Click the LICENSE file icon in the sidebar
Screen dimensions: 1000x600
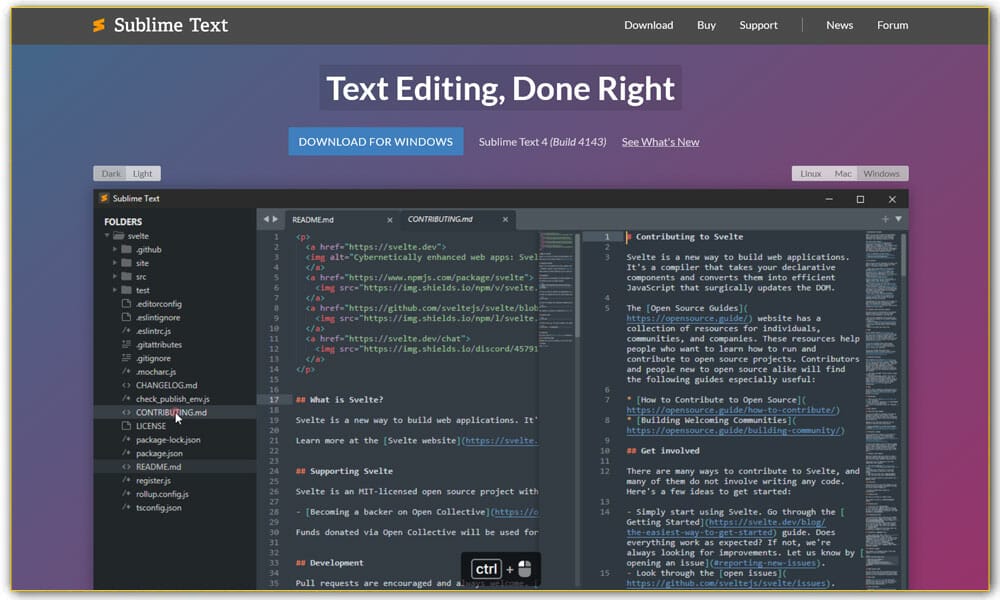125,425
